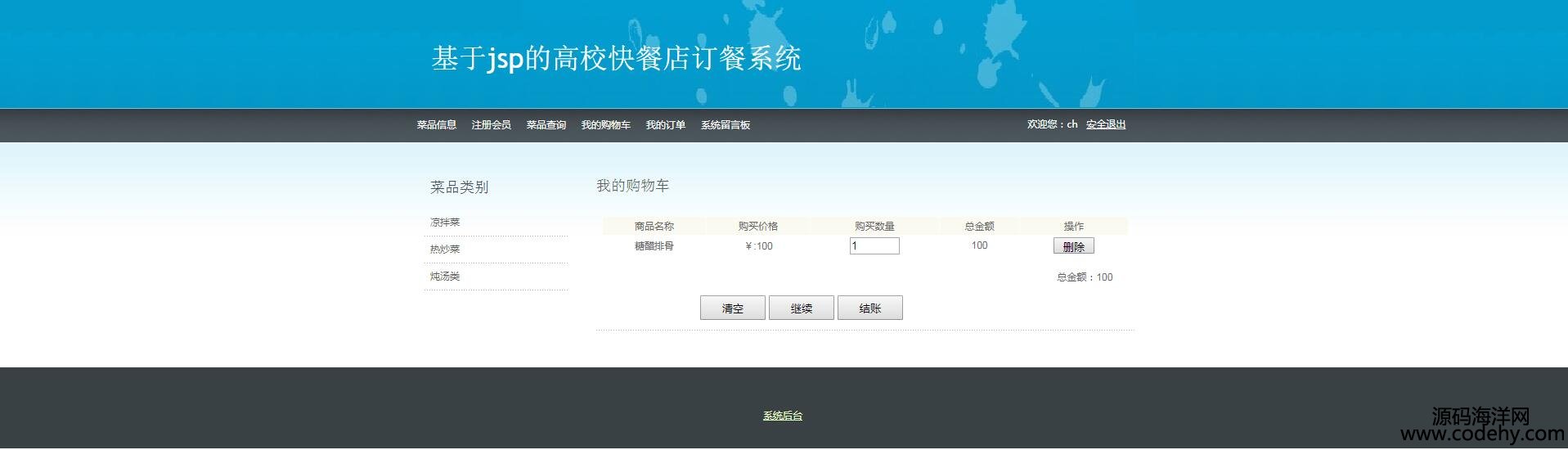Image resolution: width=1568 pixels, height=450 pixels.
Task: Select the 炖汤类 category
Action: (445, 277)
